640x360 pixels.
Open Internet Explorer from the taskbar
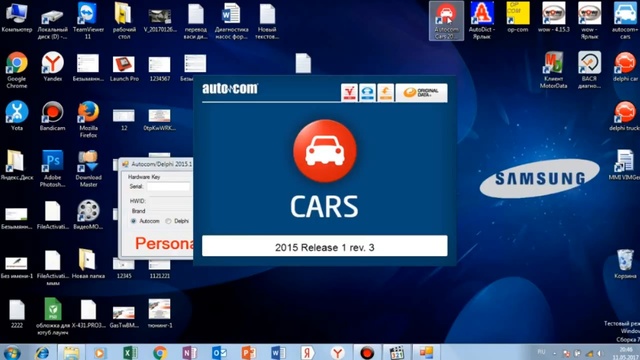[x=42, y=352]
